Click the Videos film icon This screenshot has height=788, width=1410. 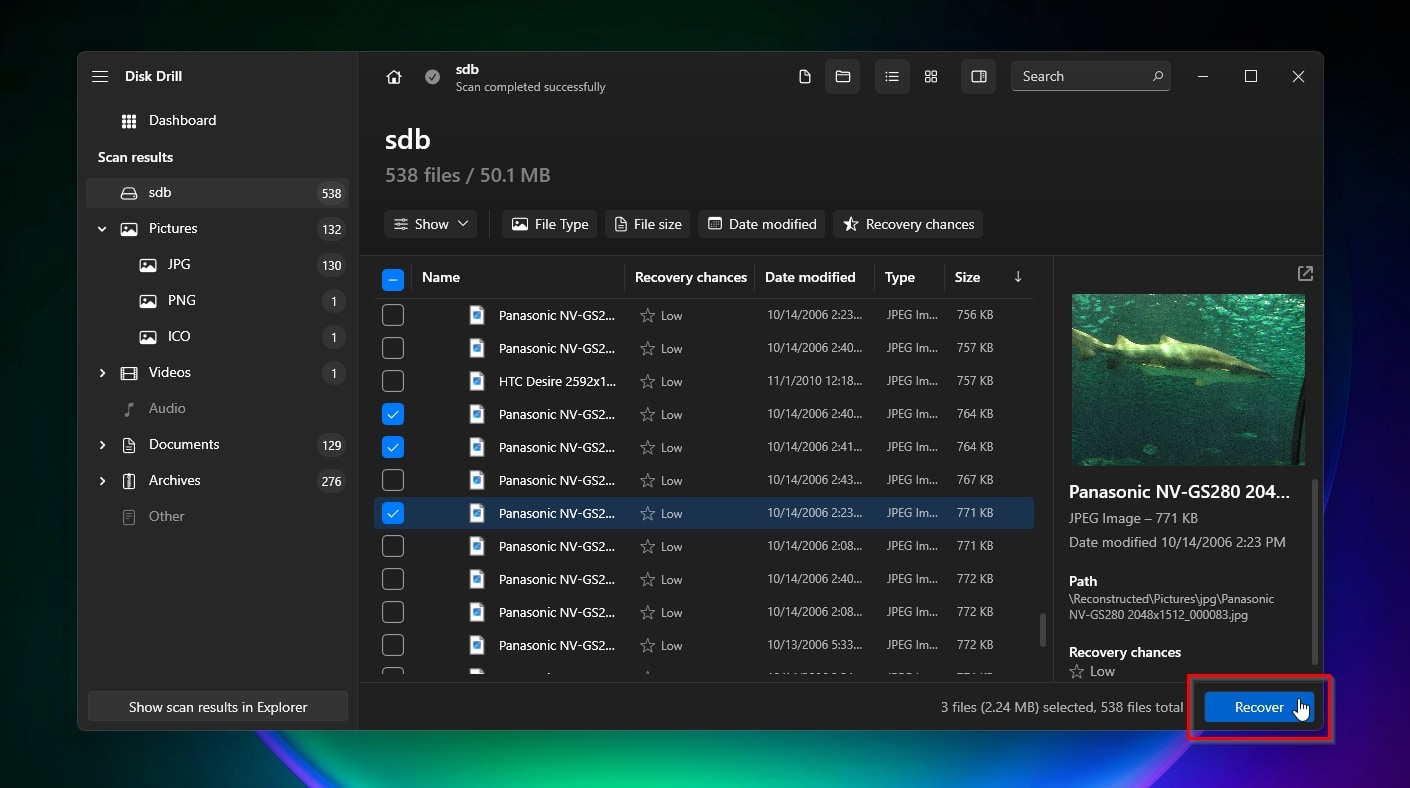pyautogui.click(x=129, y=373)
